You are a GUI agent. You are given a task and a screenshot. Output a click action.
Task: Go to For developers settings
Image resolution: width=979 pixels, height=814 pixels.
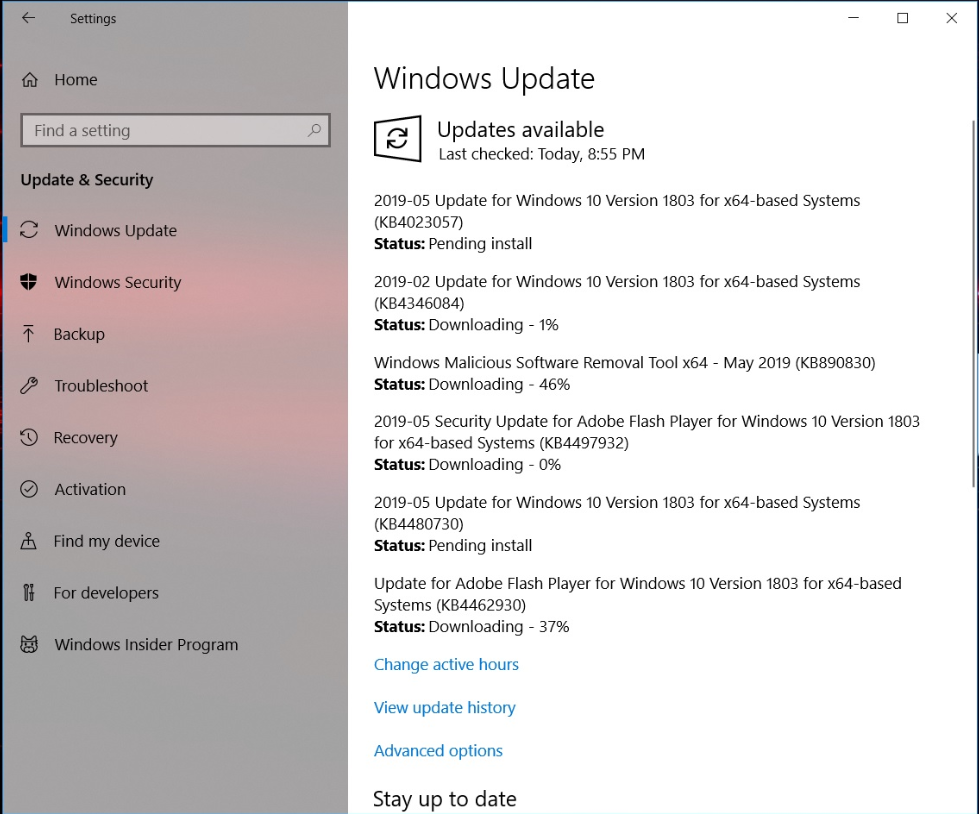(106, 593)
